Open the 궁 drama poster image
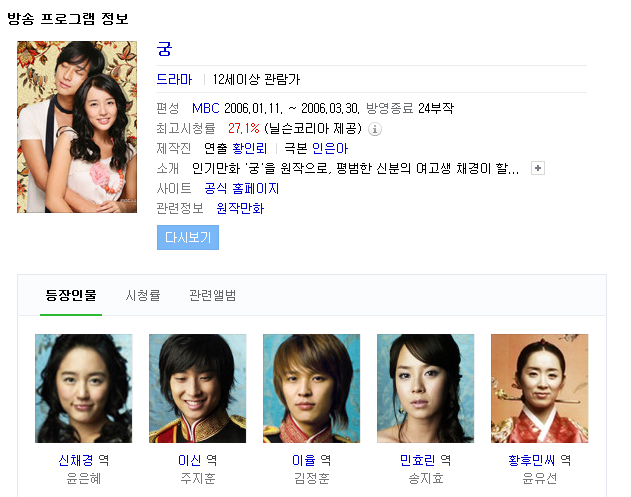Image resolution: width=631 pixels, height=497 pixels. click(77, 127)
